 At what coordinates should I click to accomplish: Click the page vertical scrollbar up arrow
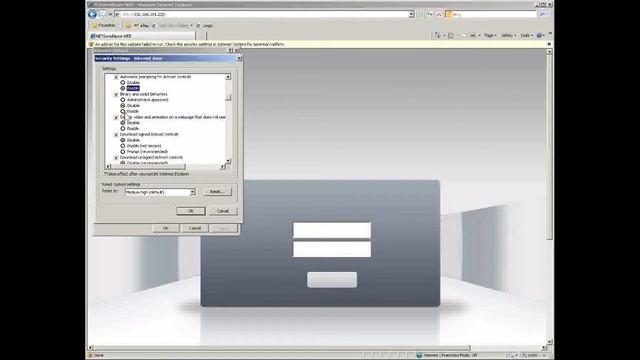pos(549,52)
